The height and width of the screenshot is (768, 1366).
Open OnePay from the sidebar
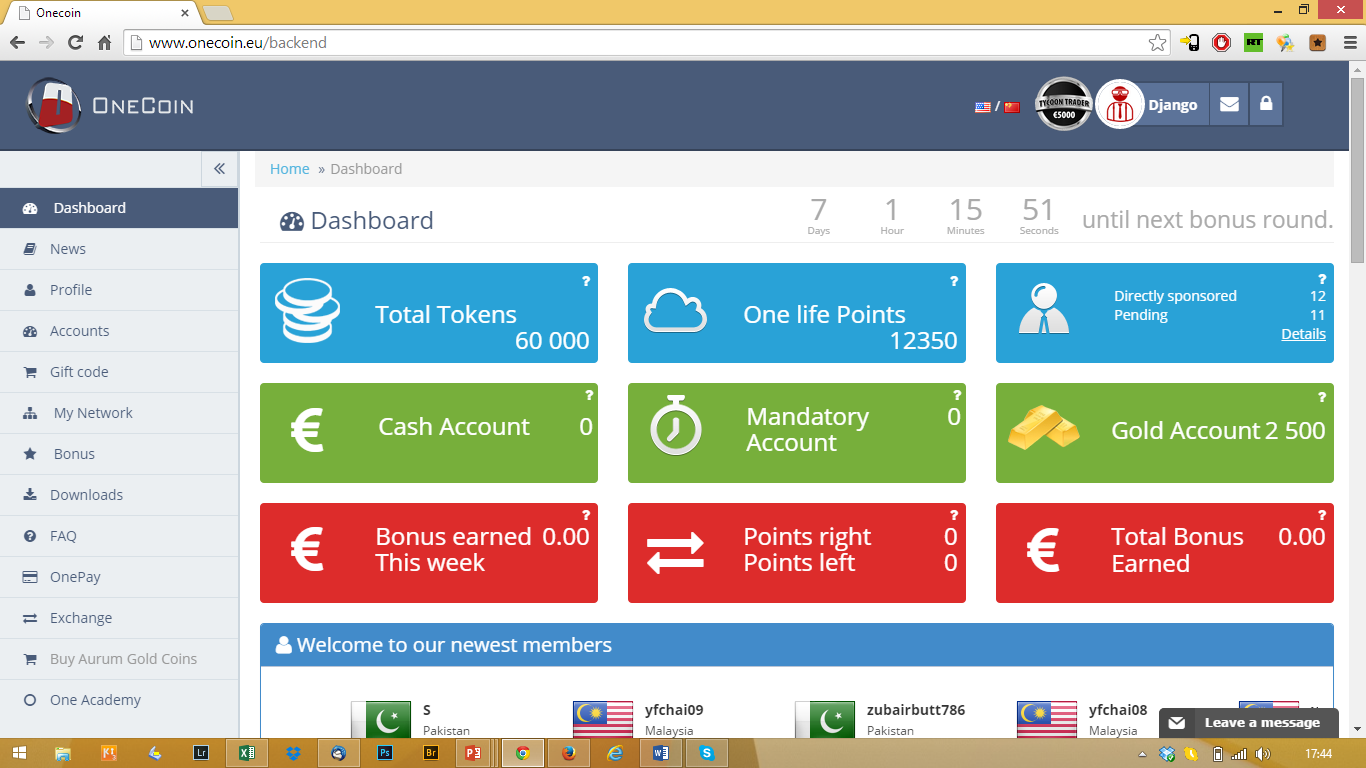(119, 577)
